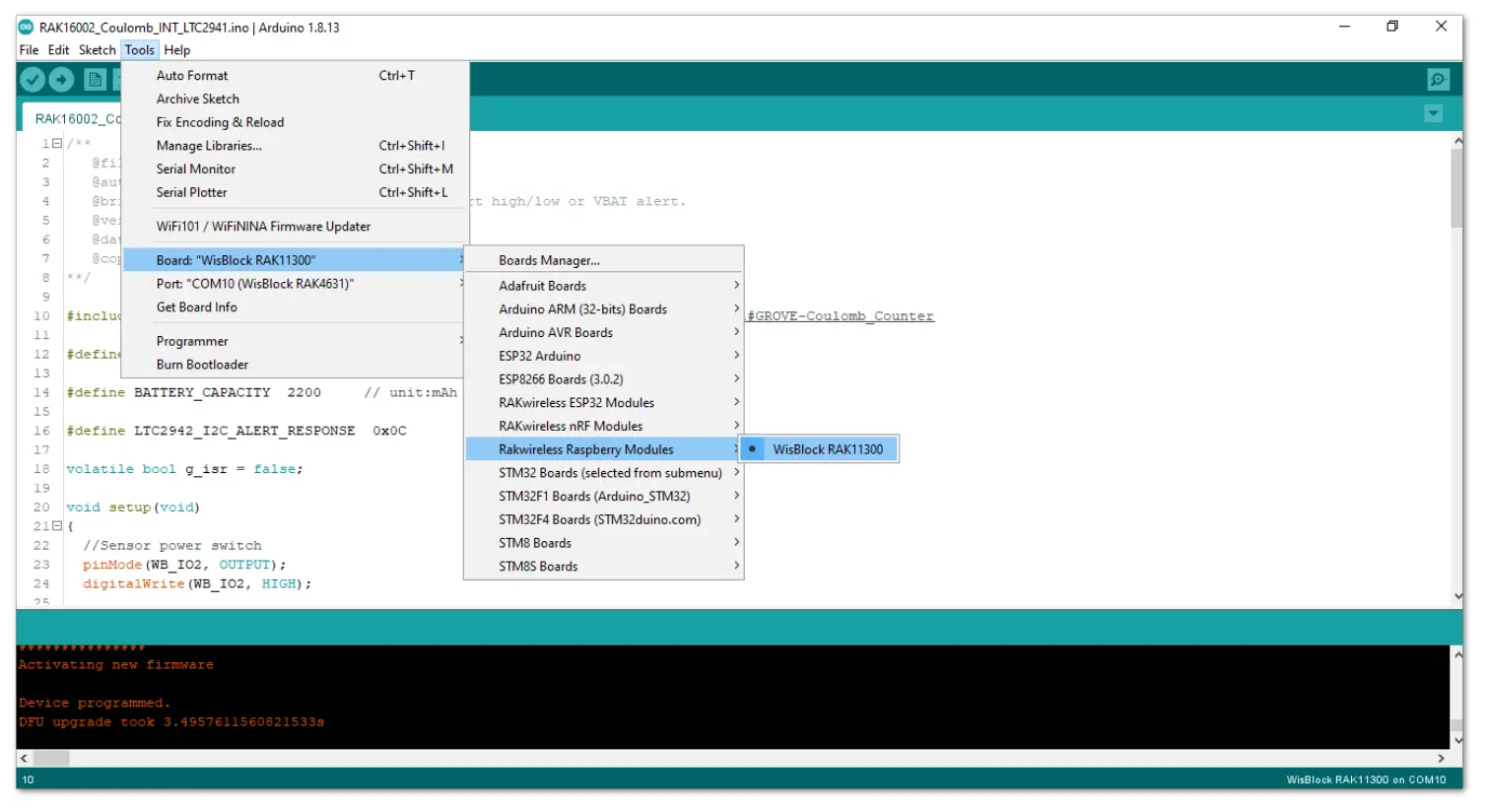The image size is (1488, 812).
Task: Click "Device programmed." in the console
Action: click(94, 704)
